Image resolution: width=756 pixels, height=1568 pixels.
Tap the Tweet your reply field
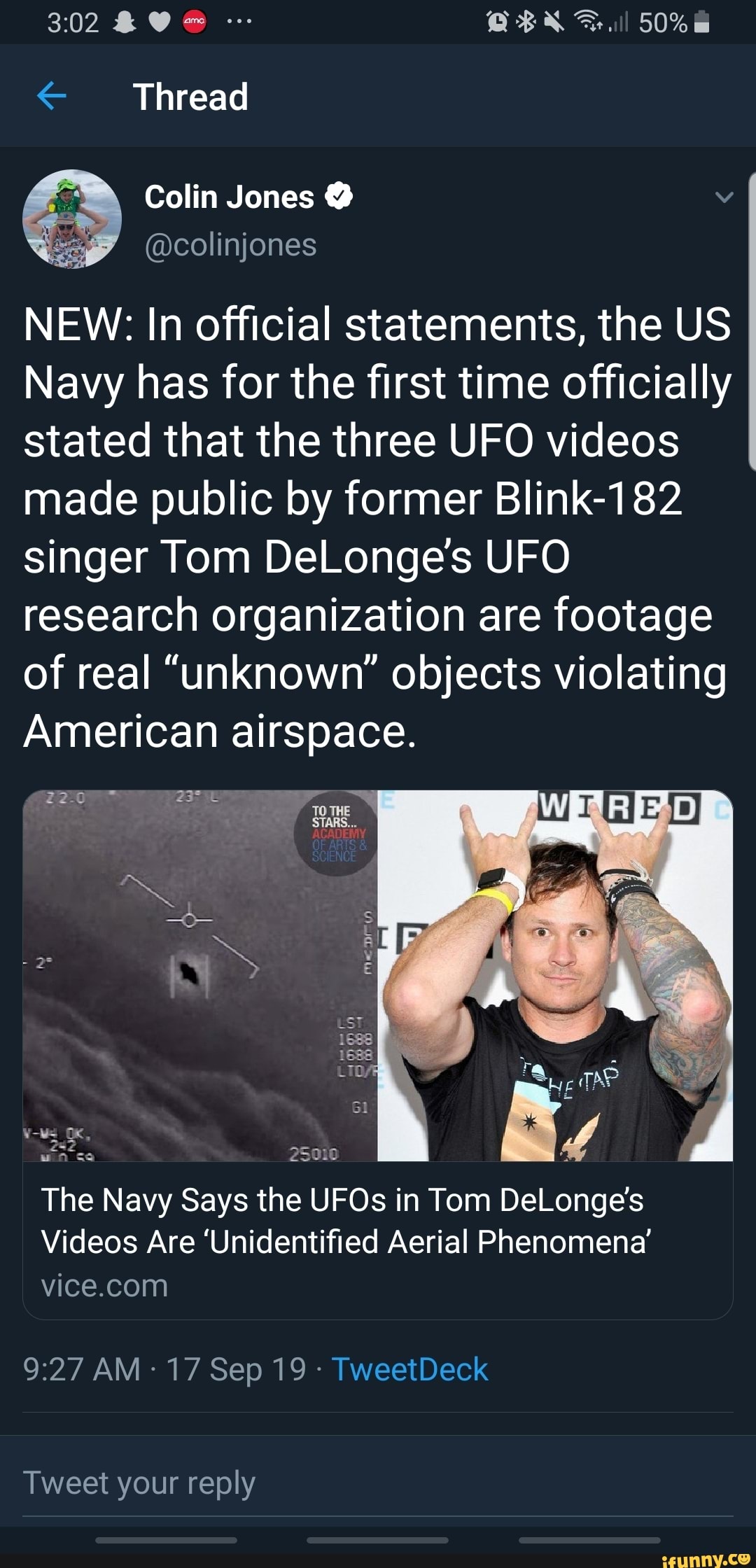pos(378,1483)
